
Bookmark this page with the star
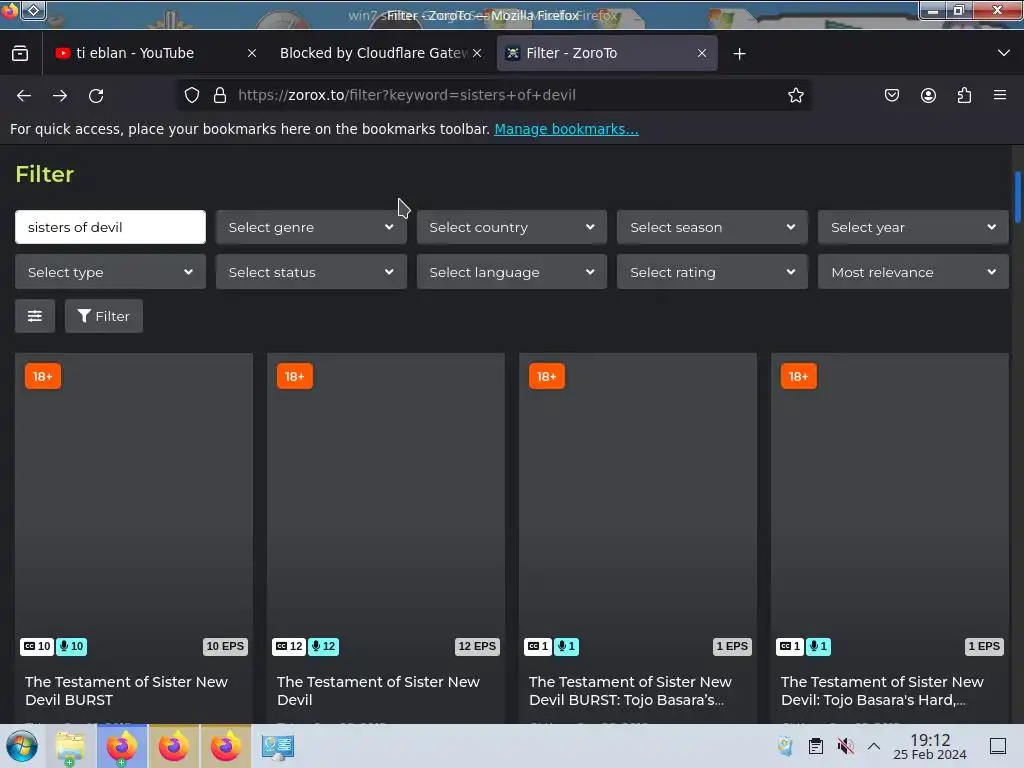click(795, 95)
